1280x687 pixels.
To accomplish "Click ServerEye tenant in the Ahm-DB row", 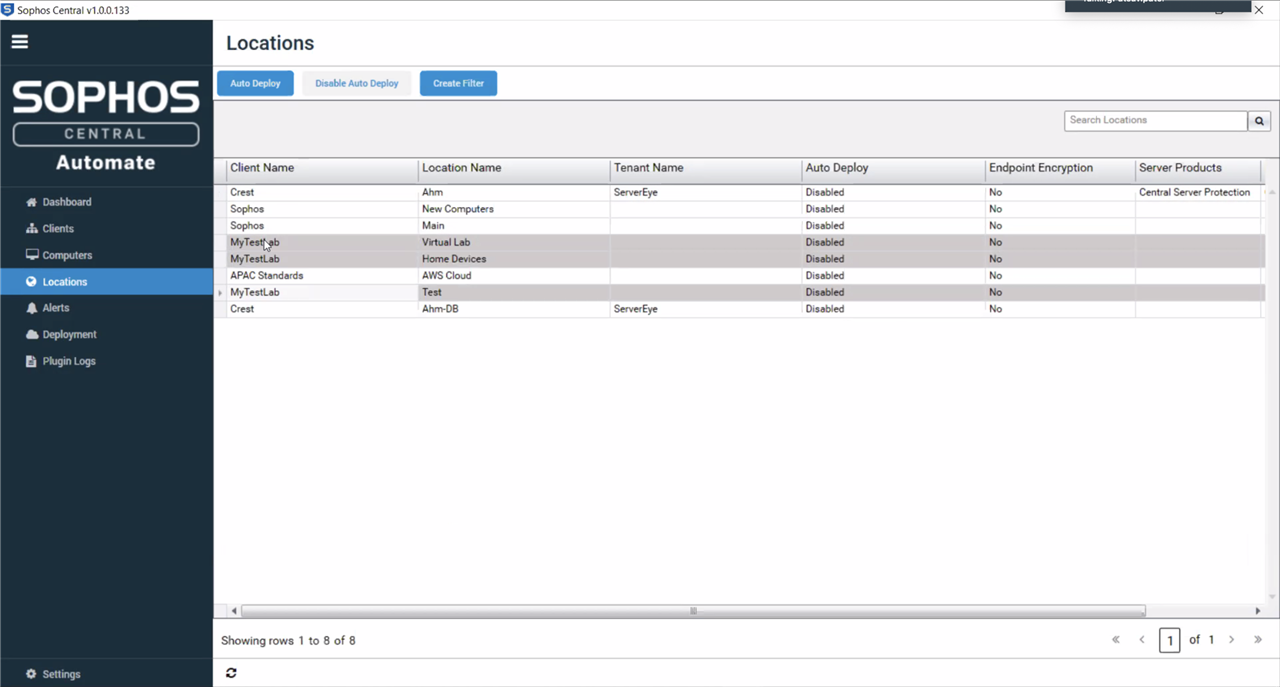I will (636, 309).
